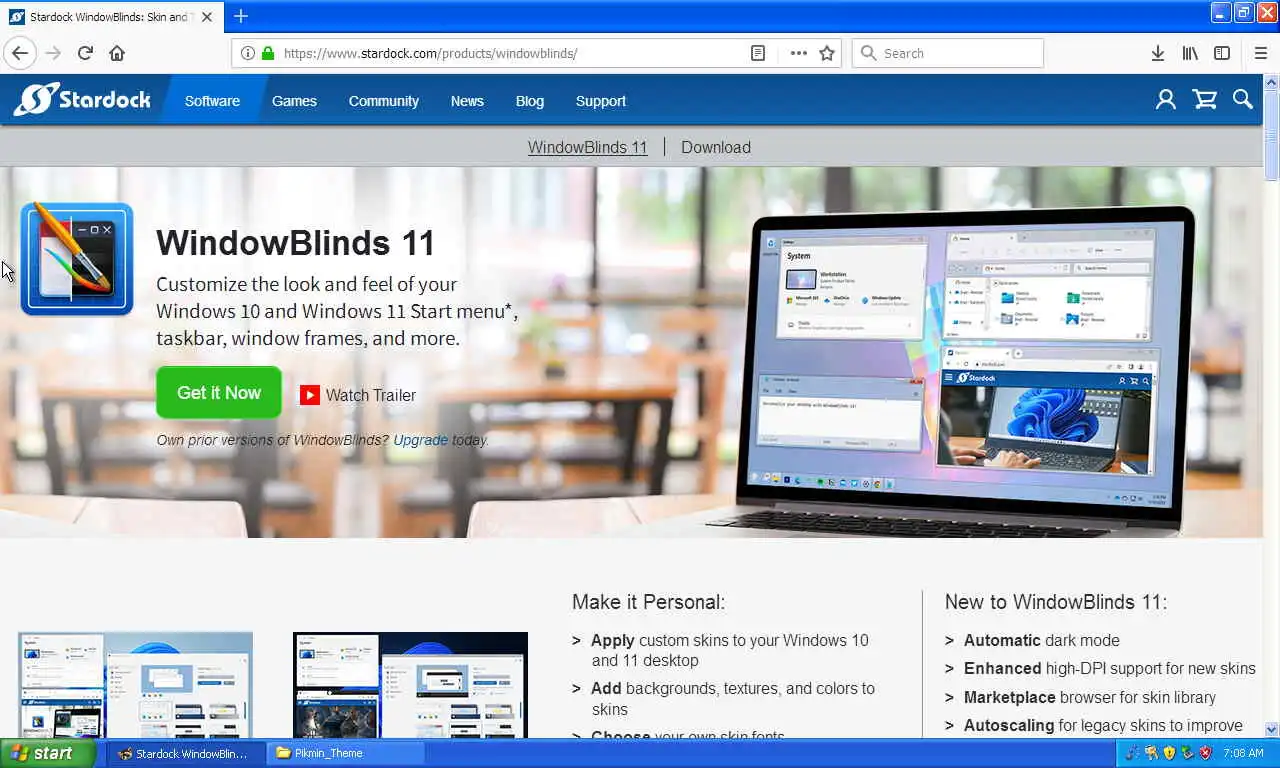Click the 'Add backgrounds, textures' list item
The width and height of the screenshot is (1280, 768).
[733, 698]
